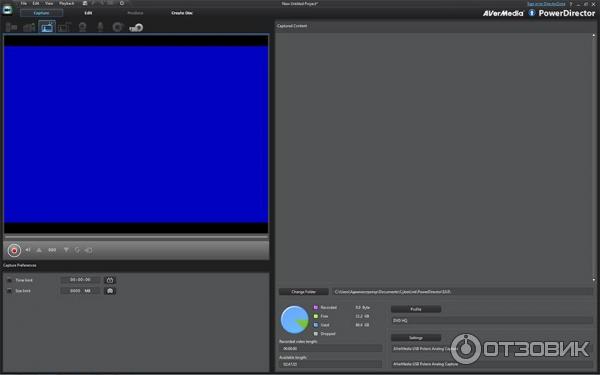The height and width of the screenshot is (375, 600).
Task: Click the save project icon in the menu bar
Action: click(85, 3)
